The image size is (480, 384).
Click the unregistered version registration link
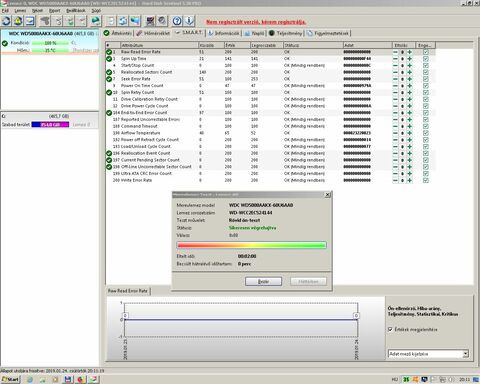[x=256, y=22]
